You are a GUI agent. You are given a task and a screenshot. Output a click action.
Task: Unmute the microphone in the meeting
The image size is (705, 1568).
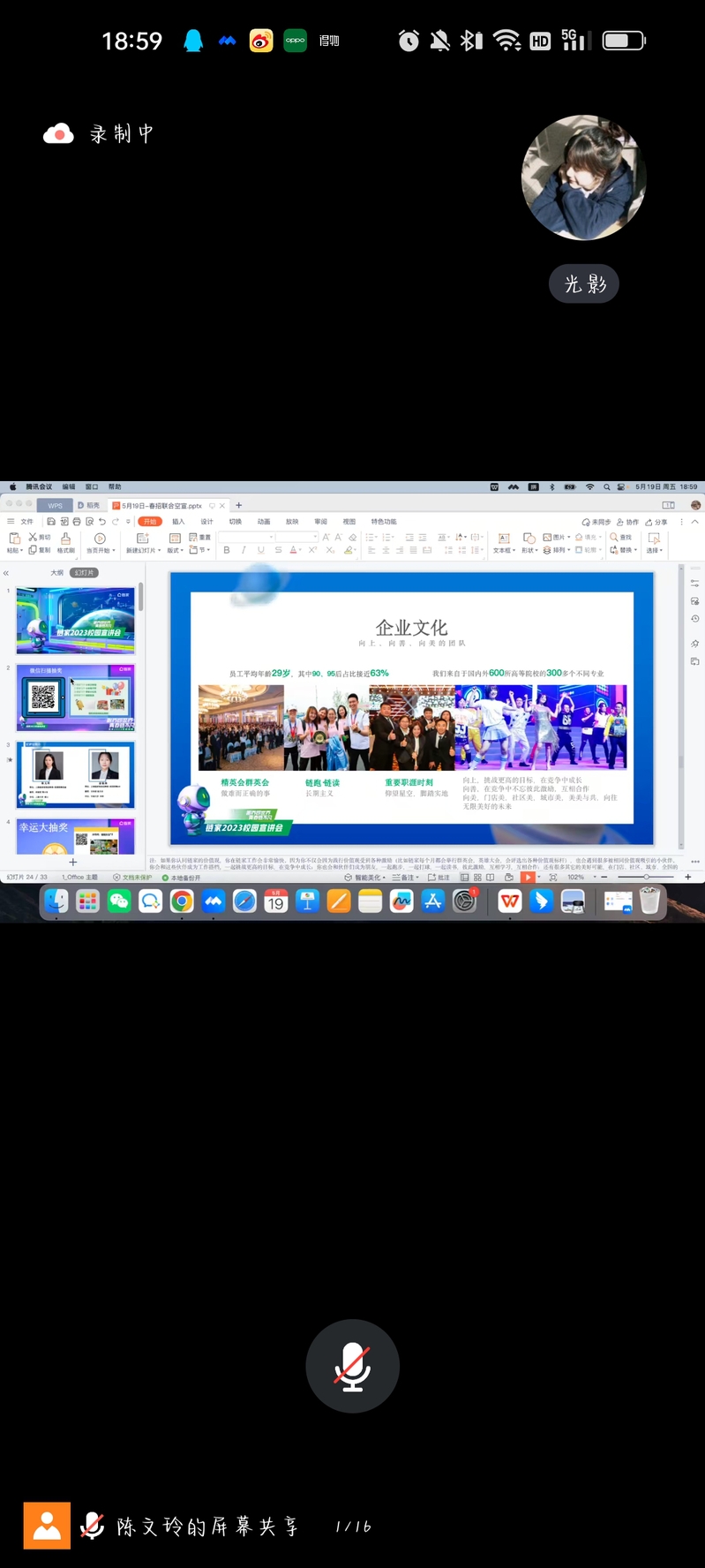click(352, 1366)
